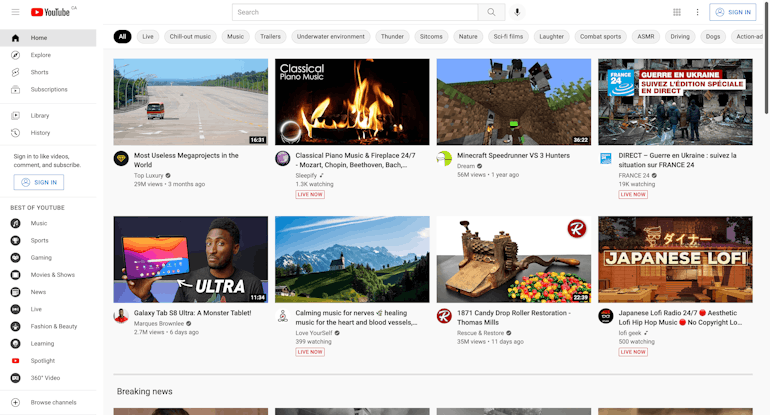Click into the Search input field
The height and width of the screenshot is (415, 770).
click(355, 12)
